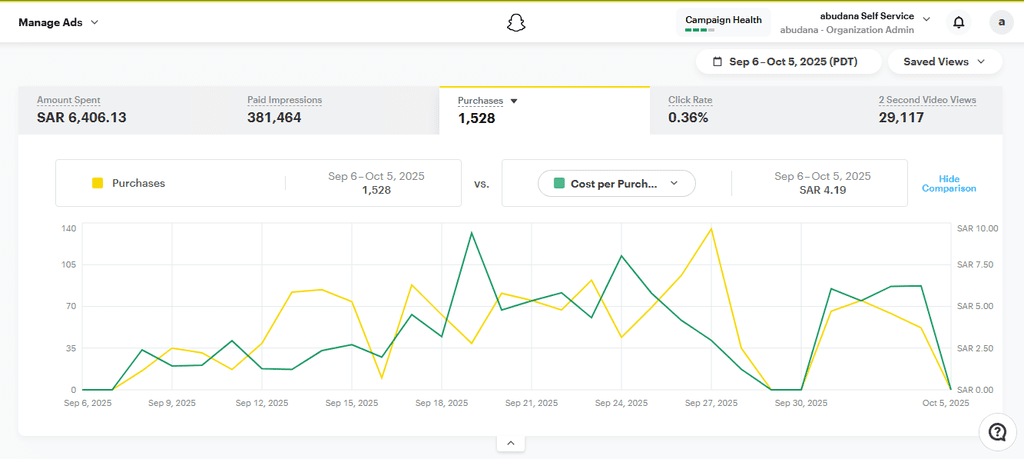Open the Cost per Purchase metric dropdown
Image resolution: width=1024 pixels, height=459 pixels.
[x=616, y=184]
